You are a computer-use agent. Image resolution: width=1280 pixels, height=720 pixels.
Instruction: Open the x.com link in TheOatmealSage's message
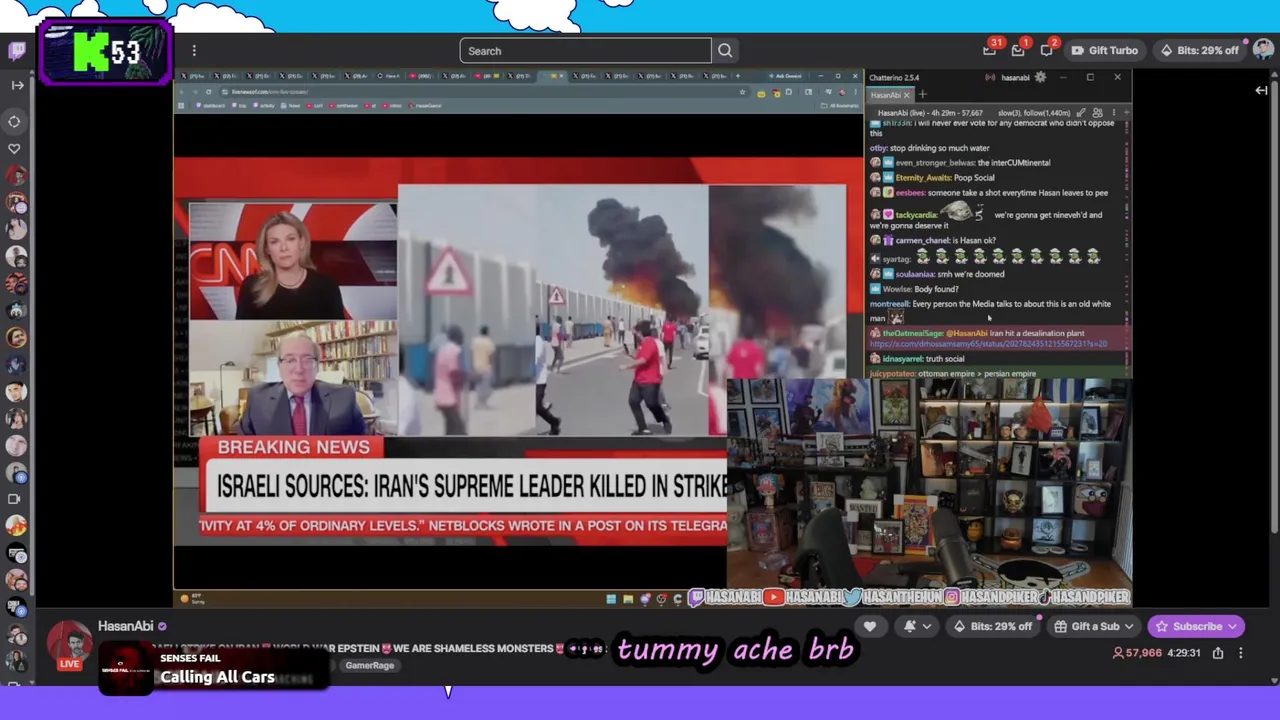tap(988, 344)
